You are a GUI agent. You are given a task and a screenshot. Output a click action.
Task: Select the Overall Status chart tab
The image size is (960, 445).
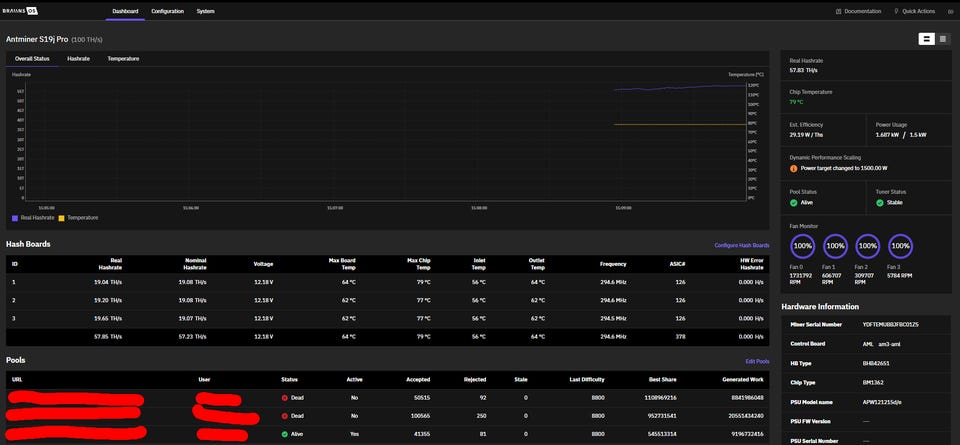click(x=32, y=59)
